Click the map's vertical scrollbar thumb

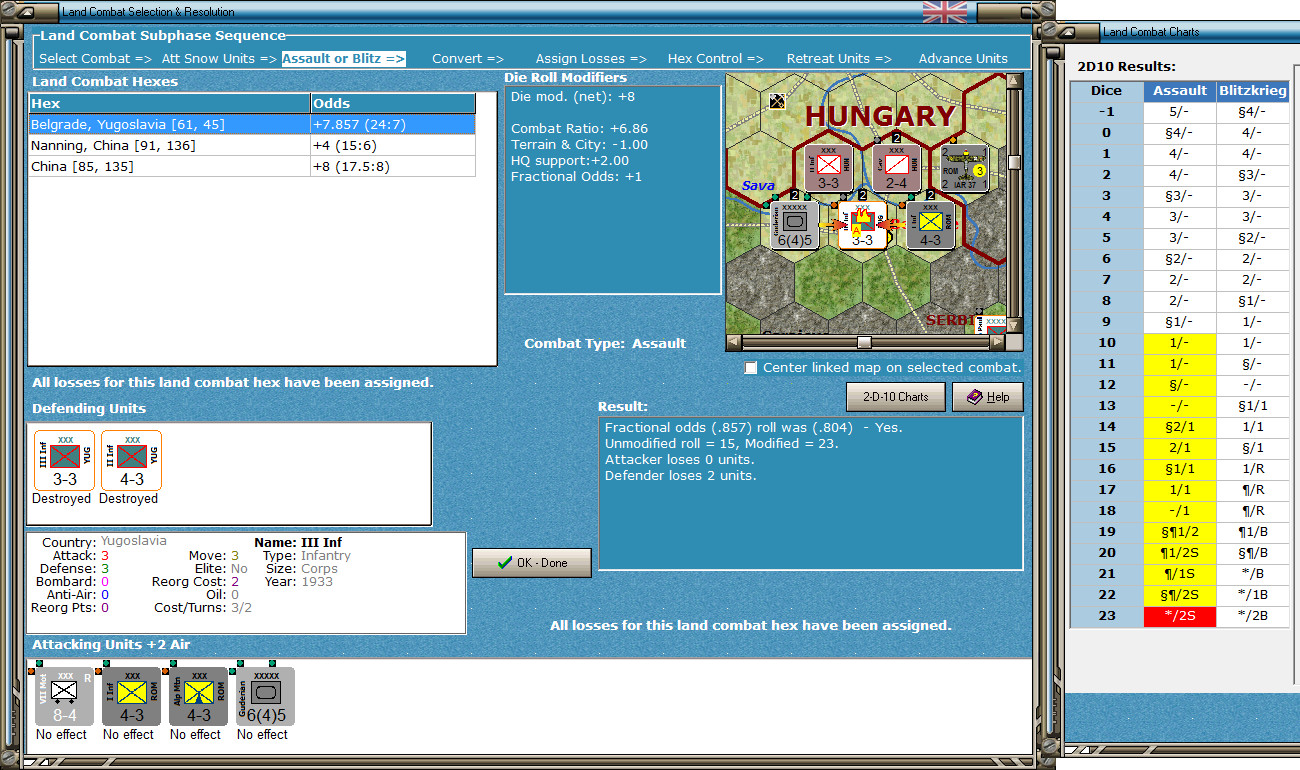[x=1015, y=162]
